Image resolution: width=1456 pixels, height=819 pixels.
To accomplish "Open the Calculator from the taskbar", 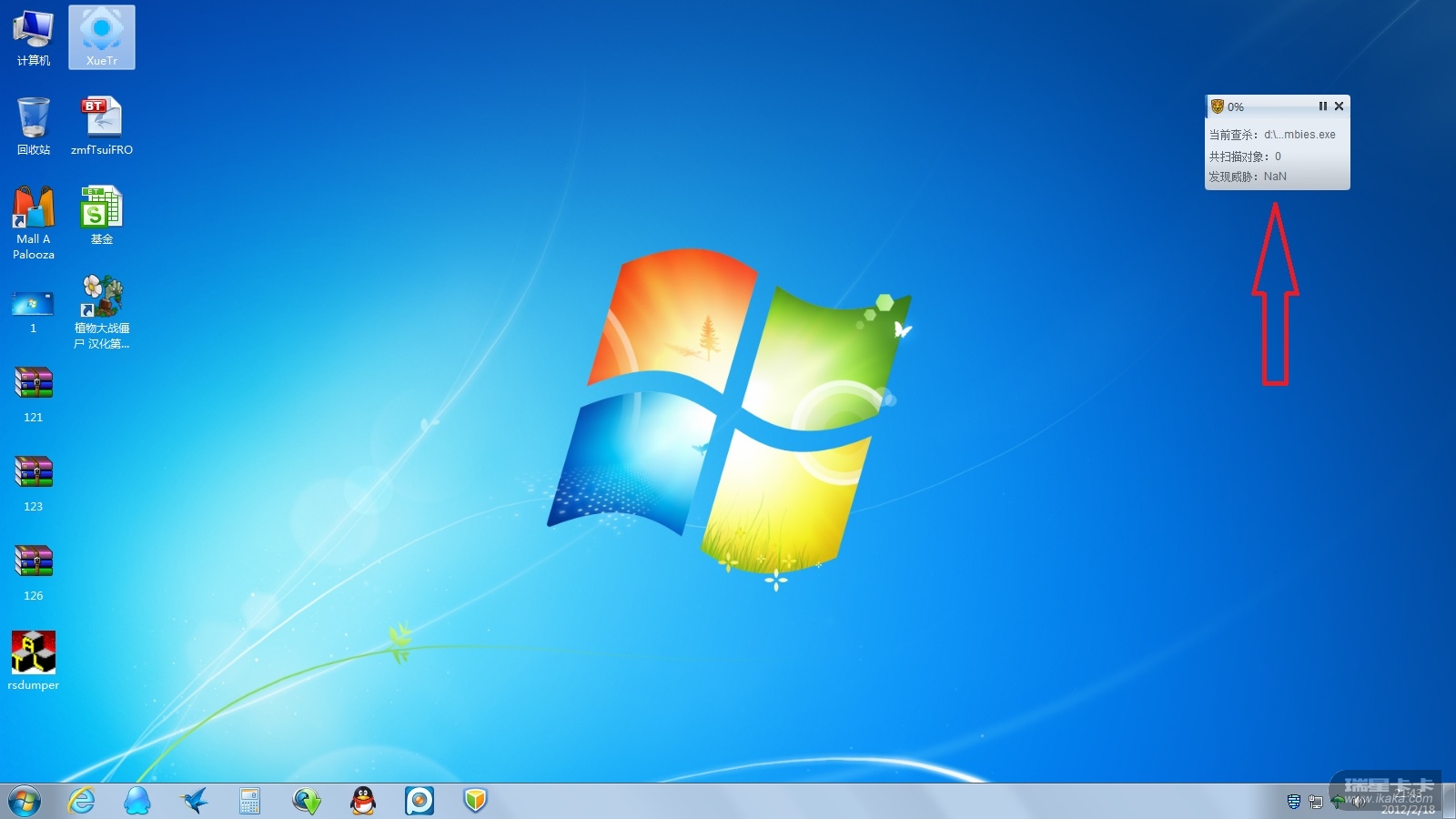I will click(x=250, y=801).
